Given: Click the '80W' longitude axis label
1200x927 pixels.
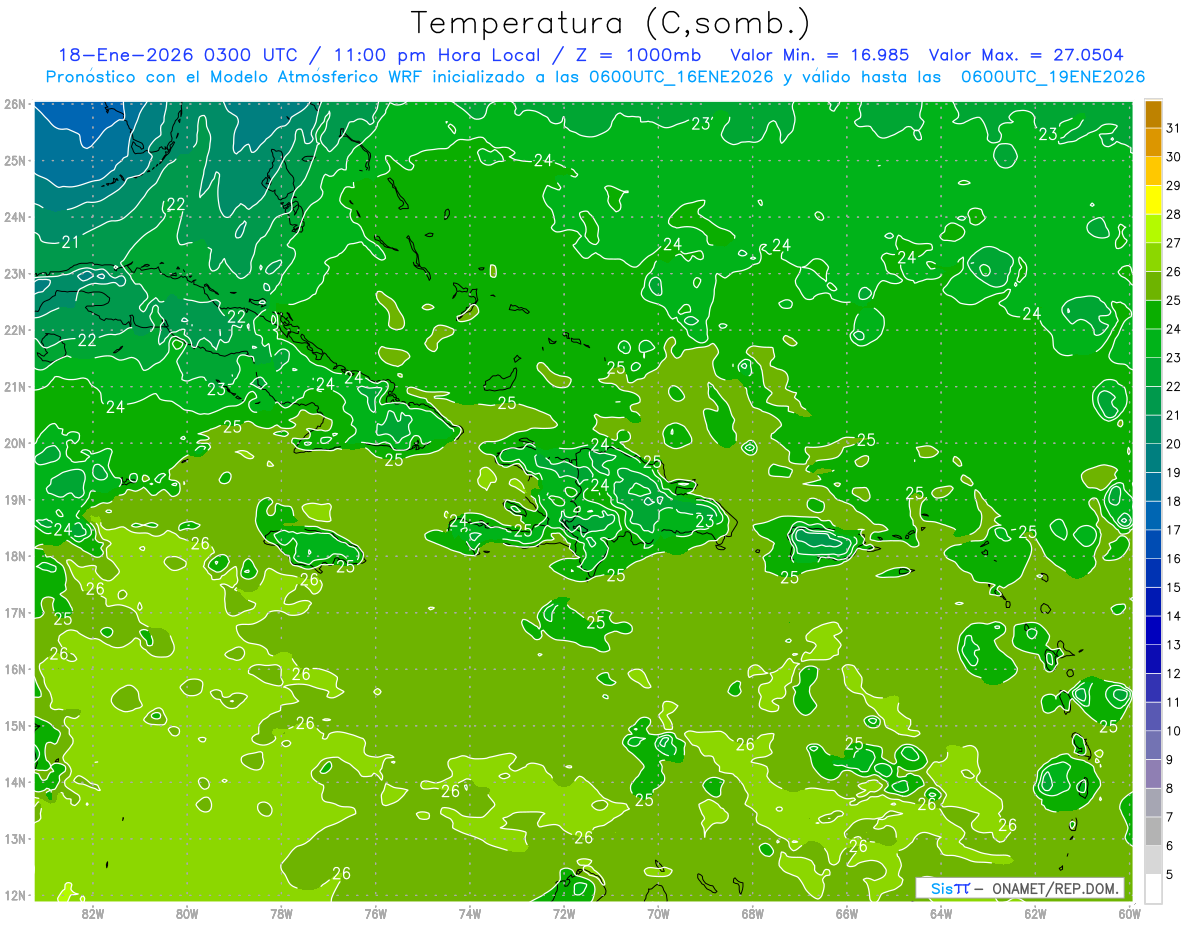Looking at the screenshot, I should click(x=187, y=913).
